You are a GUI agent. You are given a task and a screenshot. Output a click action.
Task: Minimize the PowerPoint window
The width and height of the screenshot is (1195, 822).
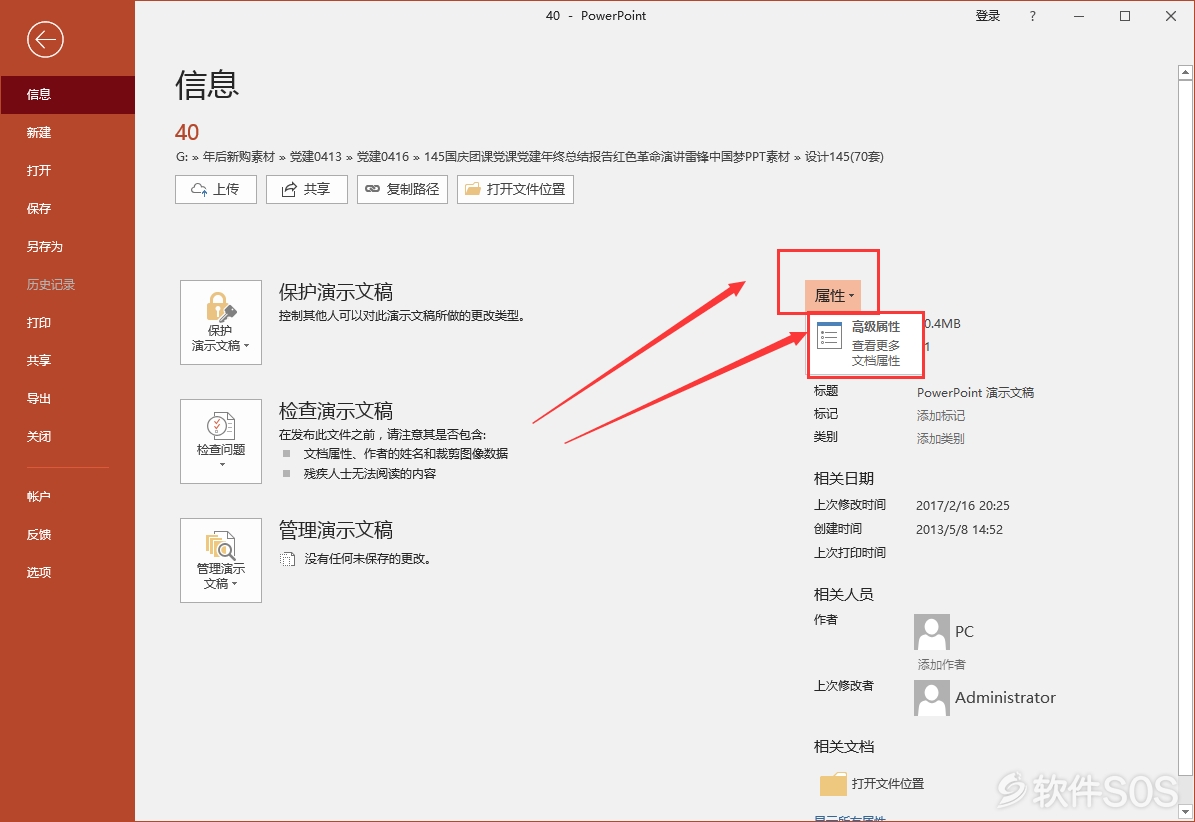(1079, 16)
